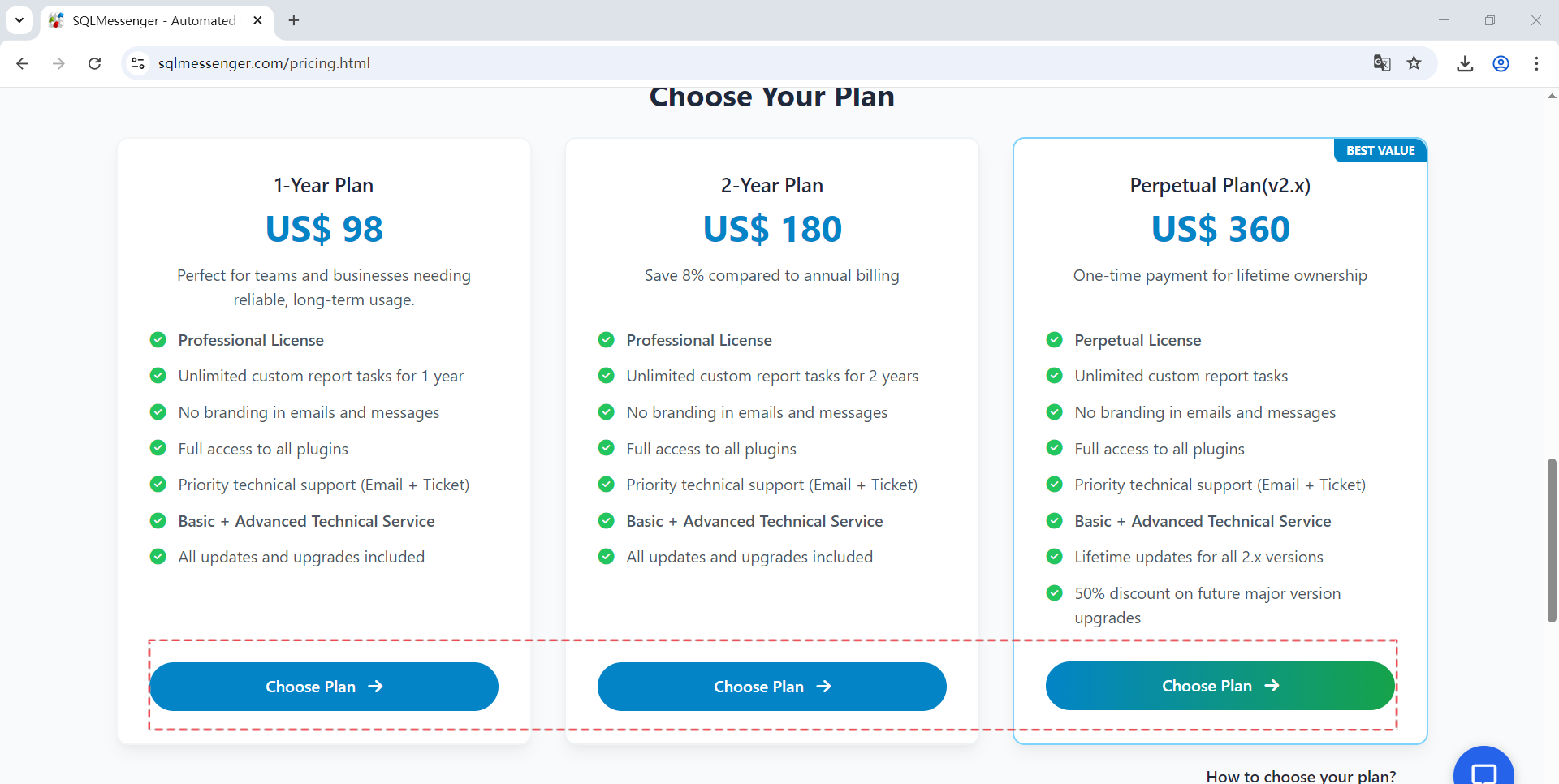Image resolution: width=1559 pixels, height=784 pixels.
Task: Click the green check beside Perpetual License
Action: [1054, 339]
